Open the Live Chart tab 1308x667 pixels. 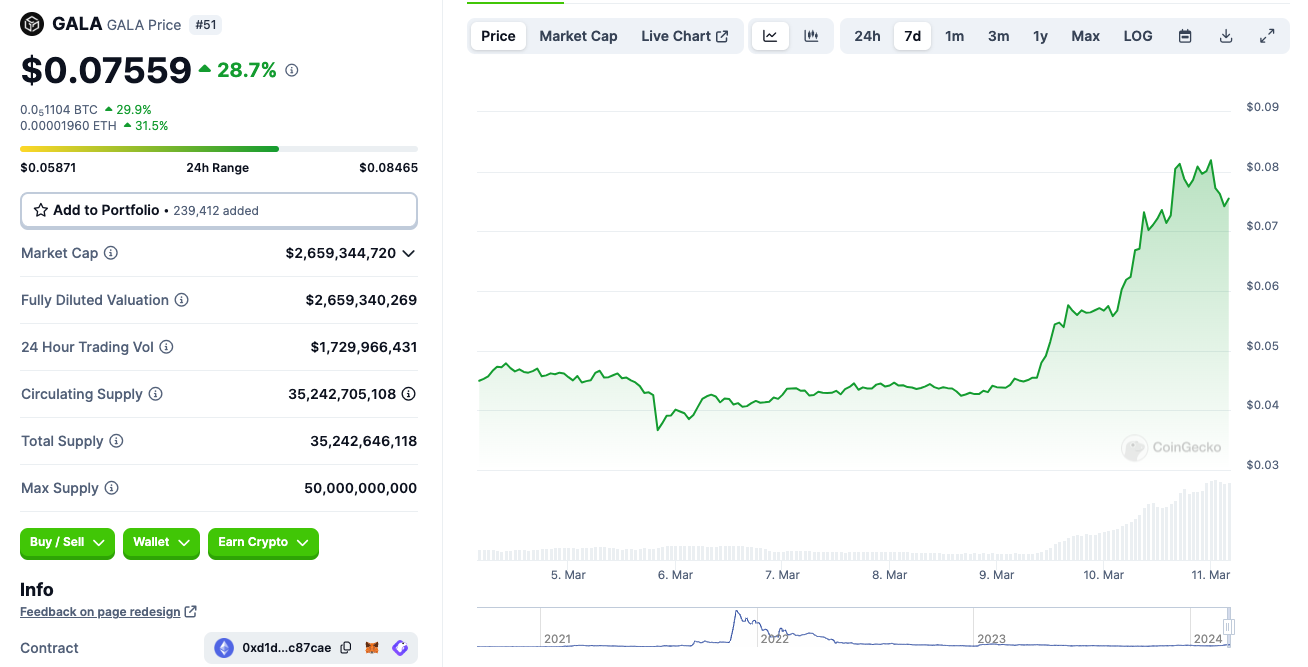coord(685,36)
